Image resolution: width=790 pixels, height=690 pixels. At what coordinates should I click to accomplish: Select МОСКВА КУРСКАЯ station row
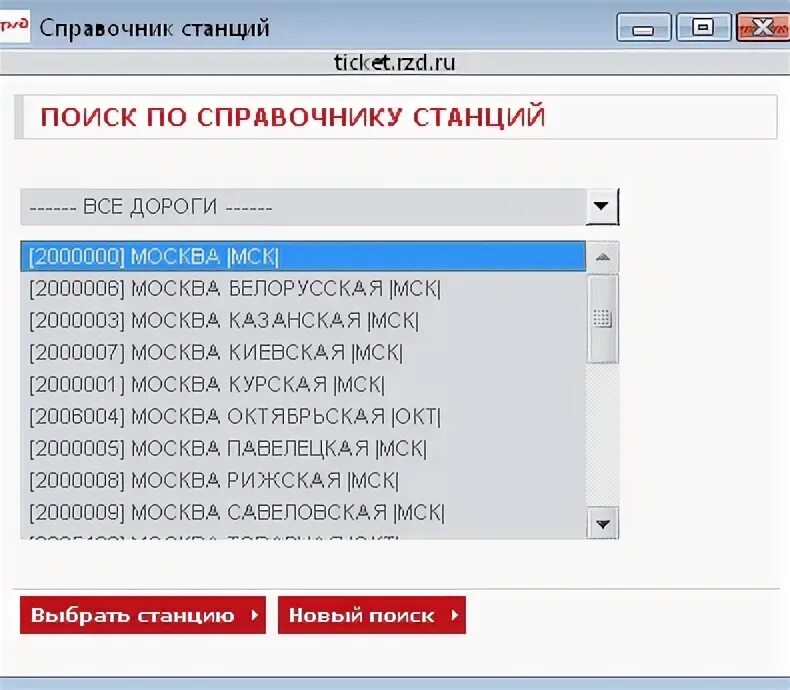pos(303,385)
